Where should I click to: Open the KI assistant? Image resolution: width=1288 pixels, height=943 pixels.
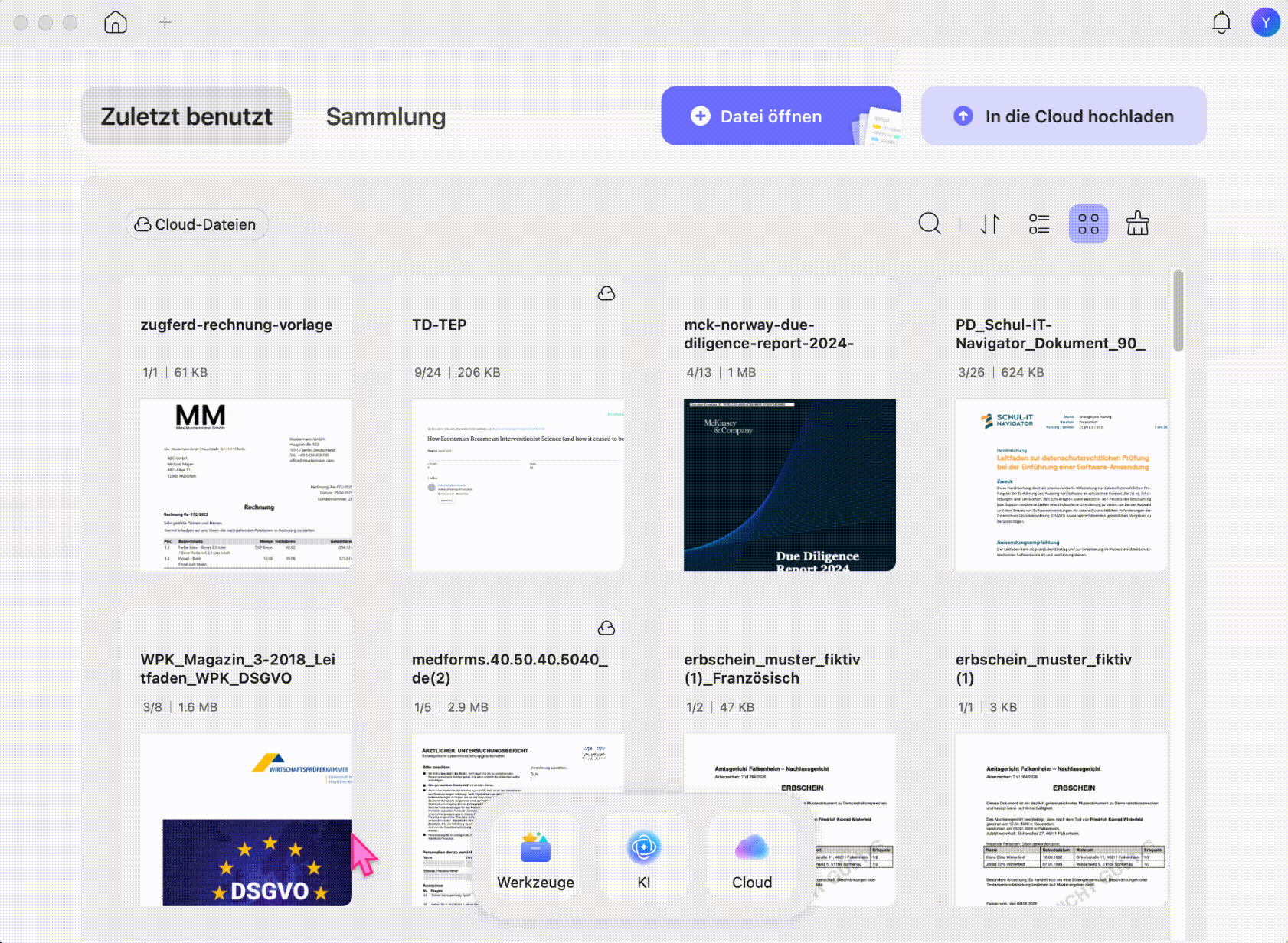click(x=644, y=857)
